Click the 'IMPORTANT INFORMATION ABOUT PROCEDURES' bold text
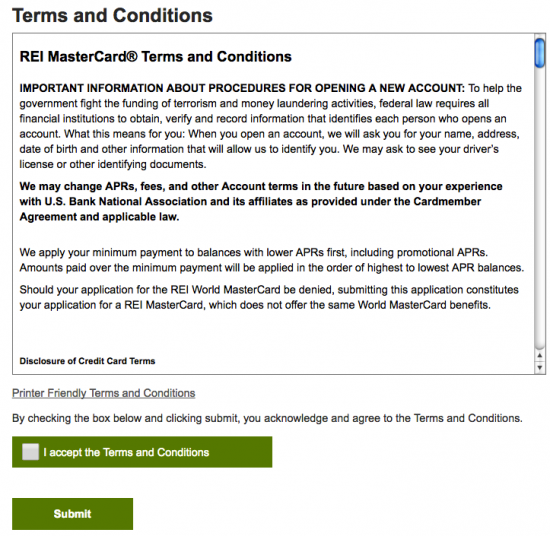The height and width of the screenshot is (536, 550). [x=242, y=88]
